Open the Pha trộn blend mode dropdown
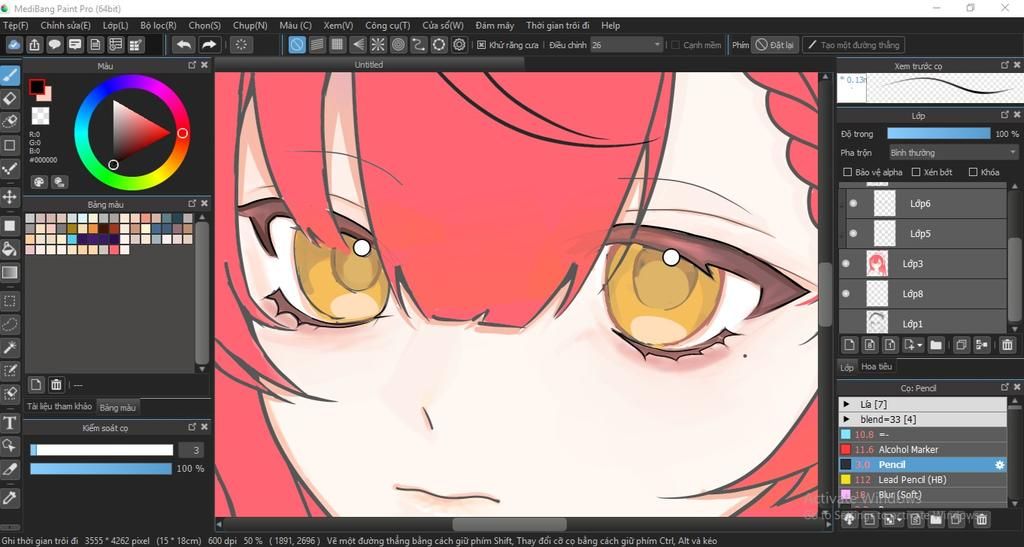The height and width of the screenshot is (547, 1024). [x=953, y=152]
